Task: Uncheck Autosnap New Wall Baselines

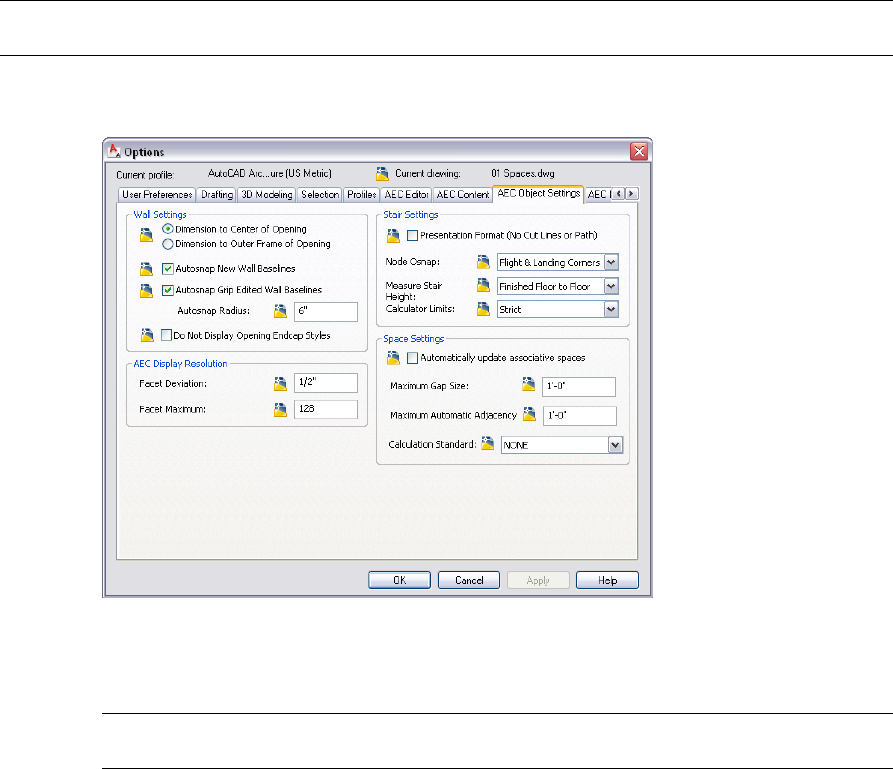Action: (x=167, y=268)
